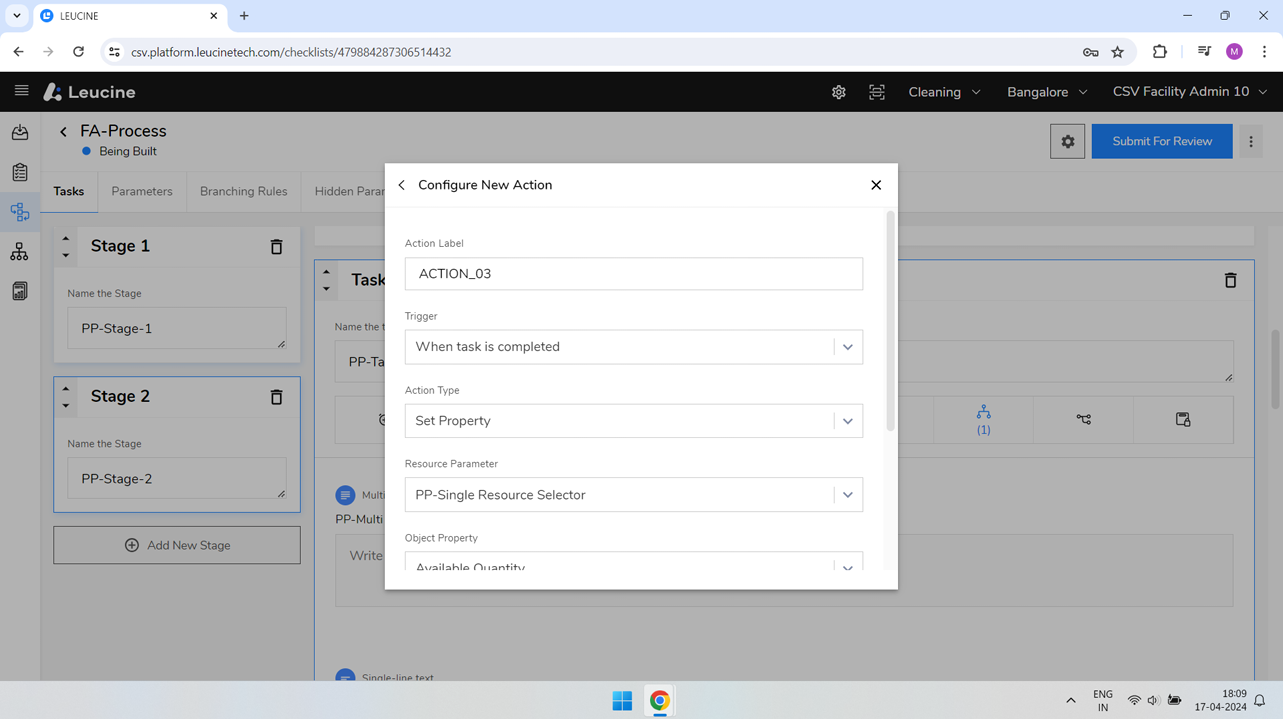1285x719 pixels.
Task: Move the task up with arrow
Action: tap(326, 272)
